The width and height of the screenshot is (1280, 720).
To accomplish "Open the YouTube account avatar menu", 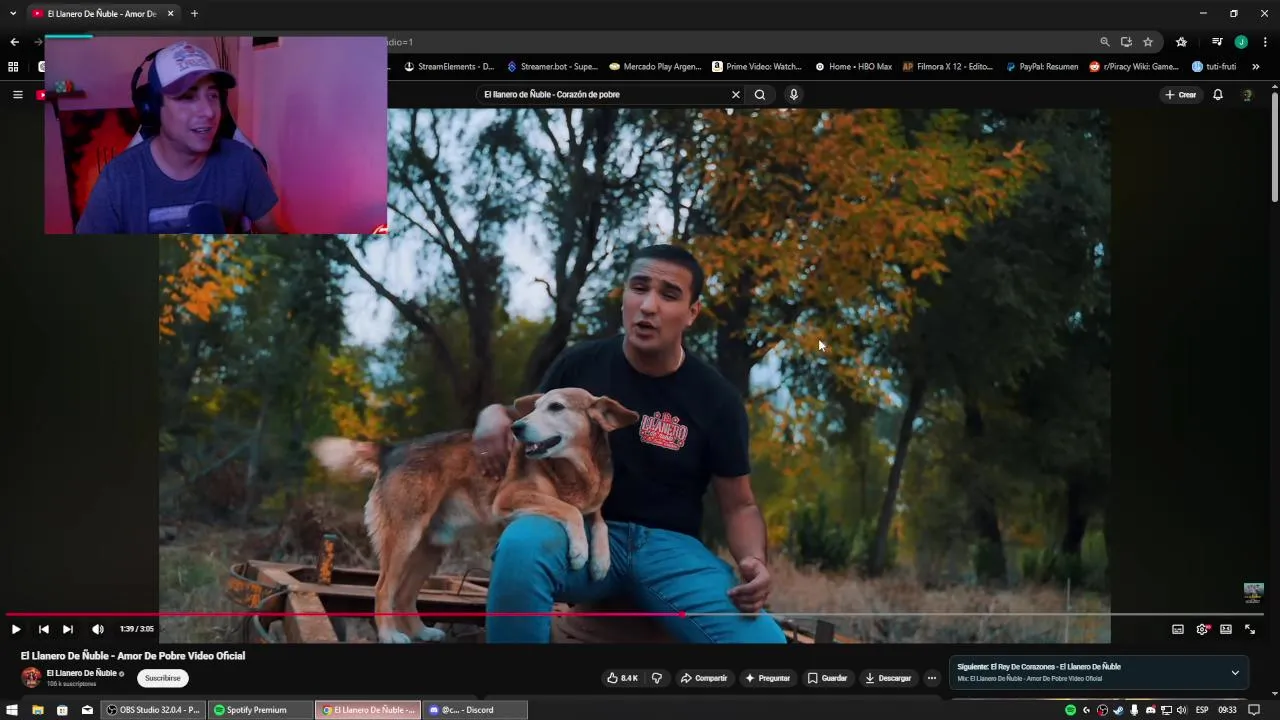I will (1247, 95).
